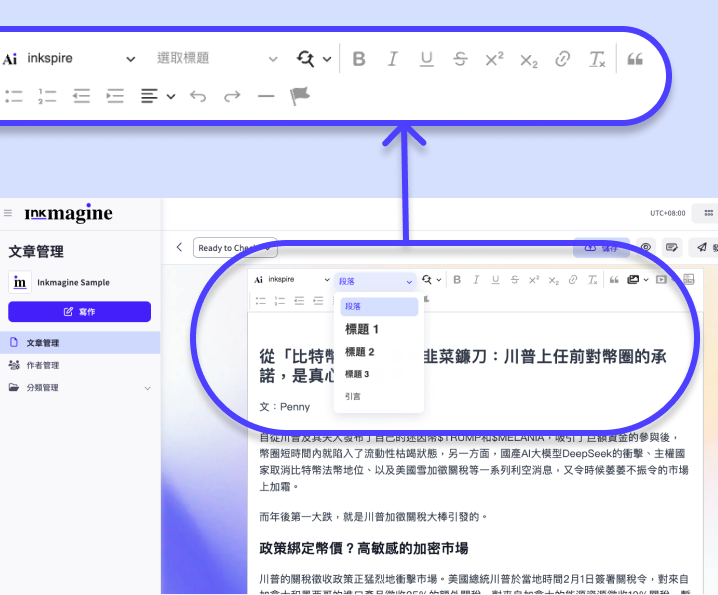
Task: Open the comments note icon
Action: tap(672, 247)
